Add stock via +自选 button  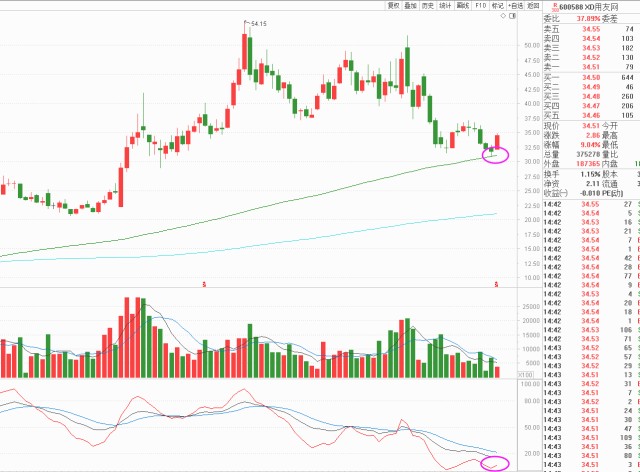click(x=517, y=5)
